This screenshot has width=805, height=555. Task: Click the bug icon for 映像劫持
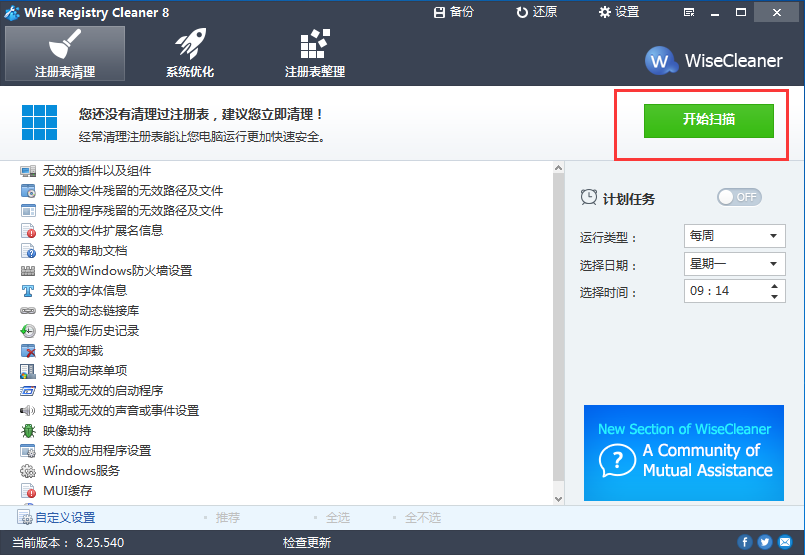(28, 431)
